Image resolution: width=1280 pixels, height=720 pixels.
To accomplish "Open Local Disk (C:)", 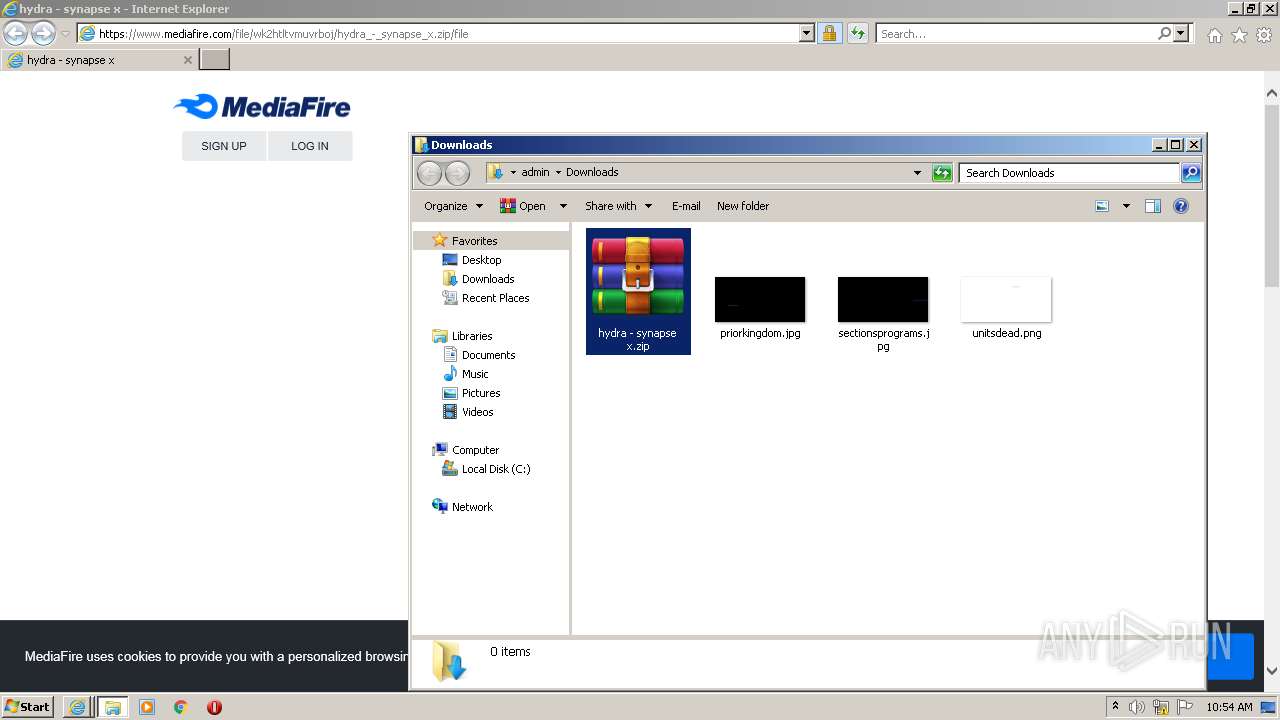I will 496,469.
